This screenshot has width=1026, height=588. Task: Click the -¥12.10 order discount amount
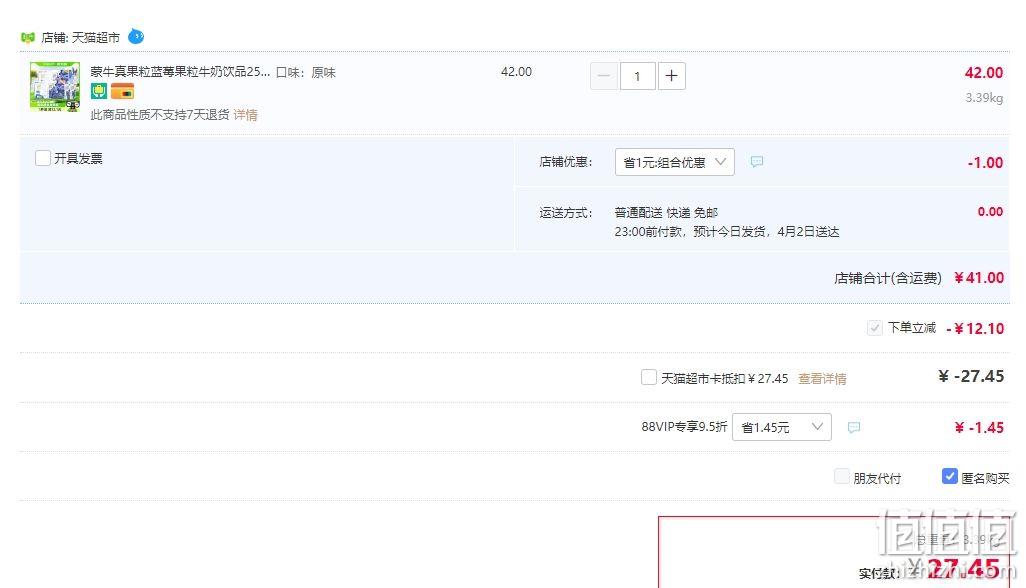pos(975,328)
